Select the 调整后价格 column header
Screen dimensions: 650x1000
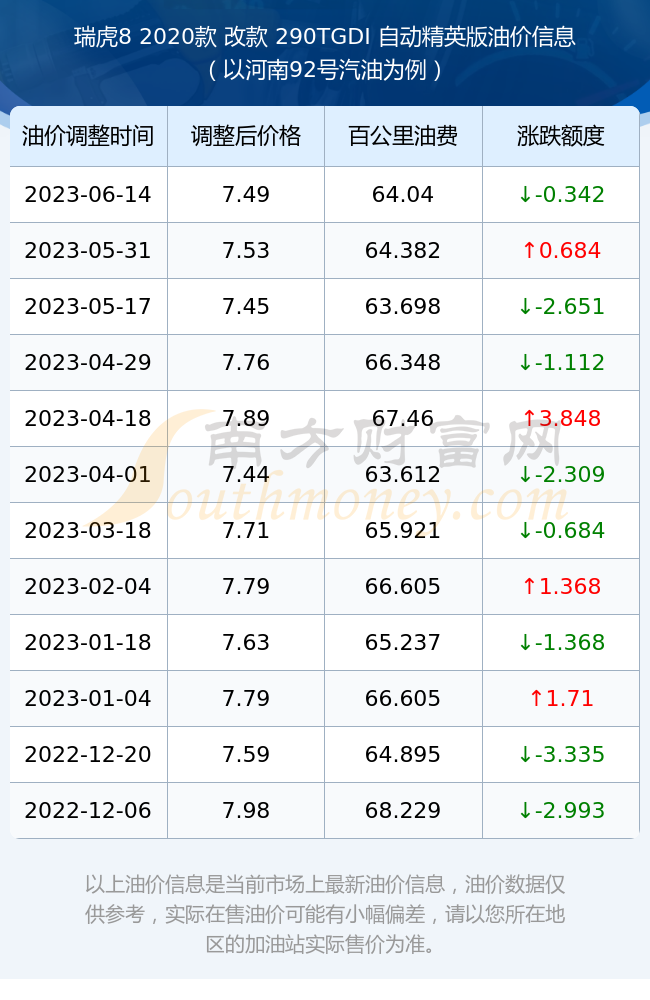[x=246, y=136]
